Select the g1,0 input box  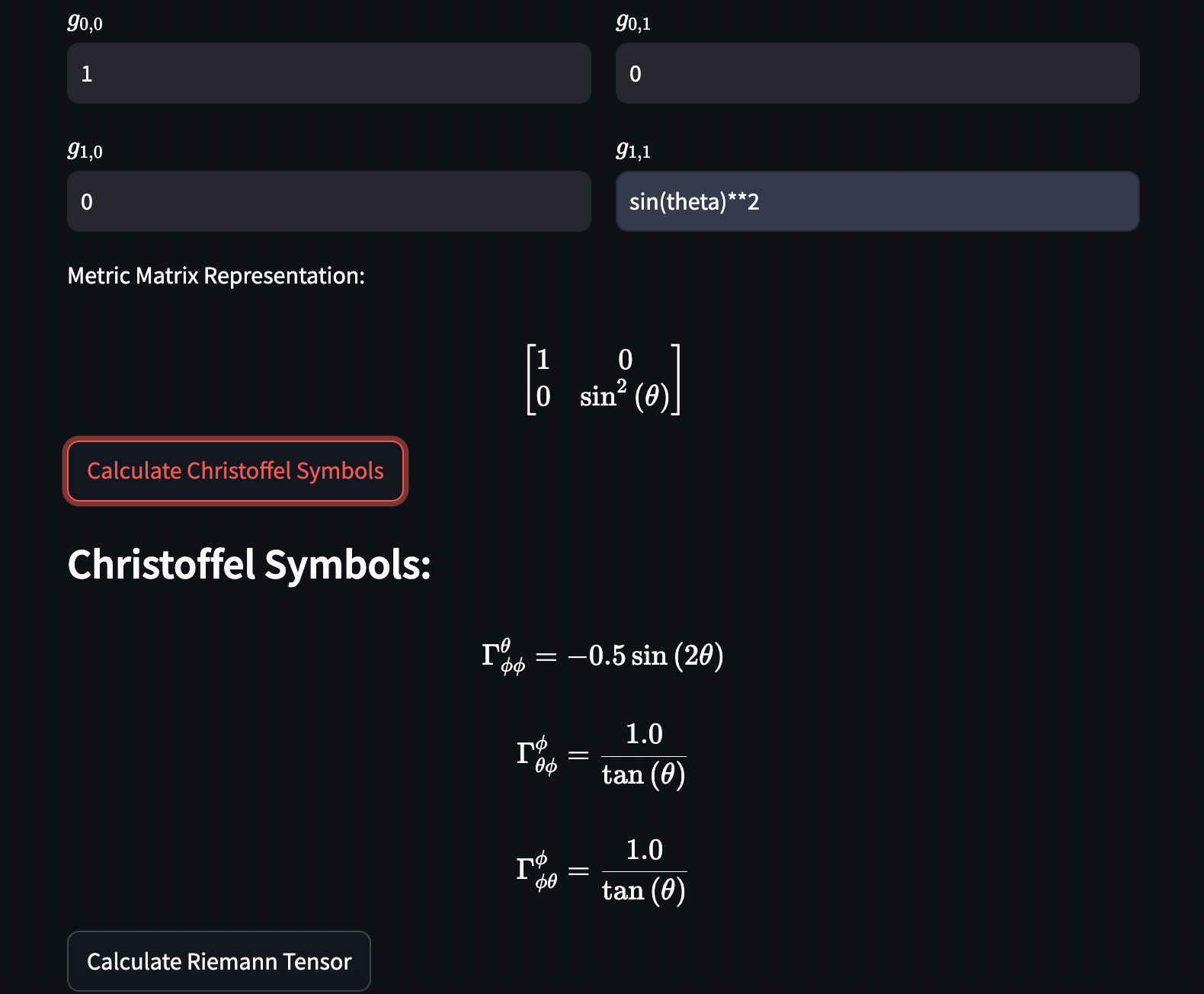click(x=328, y=201)
